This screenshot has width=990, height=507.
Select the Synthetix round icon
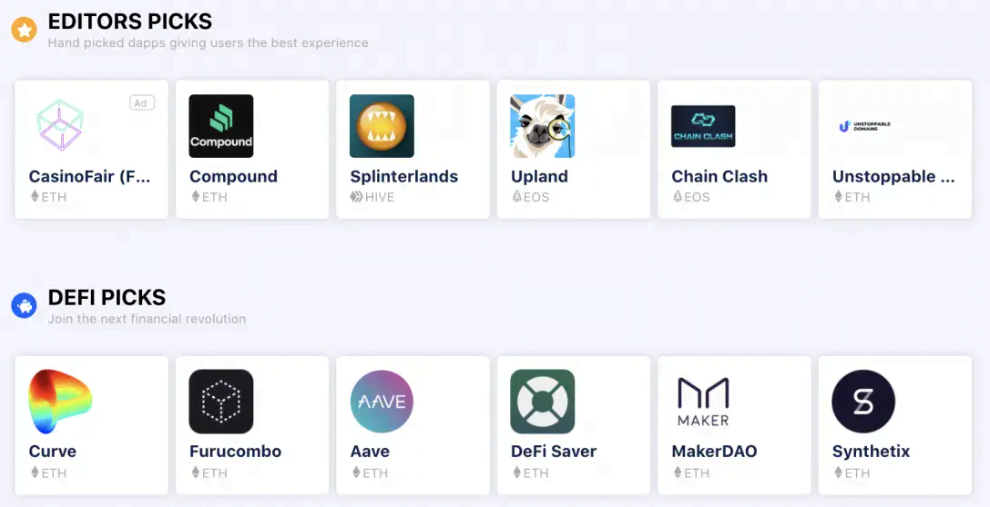pos(864,401)
